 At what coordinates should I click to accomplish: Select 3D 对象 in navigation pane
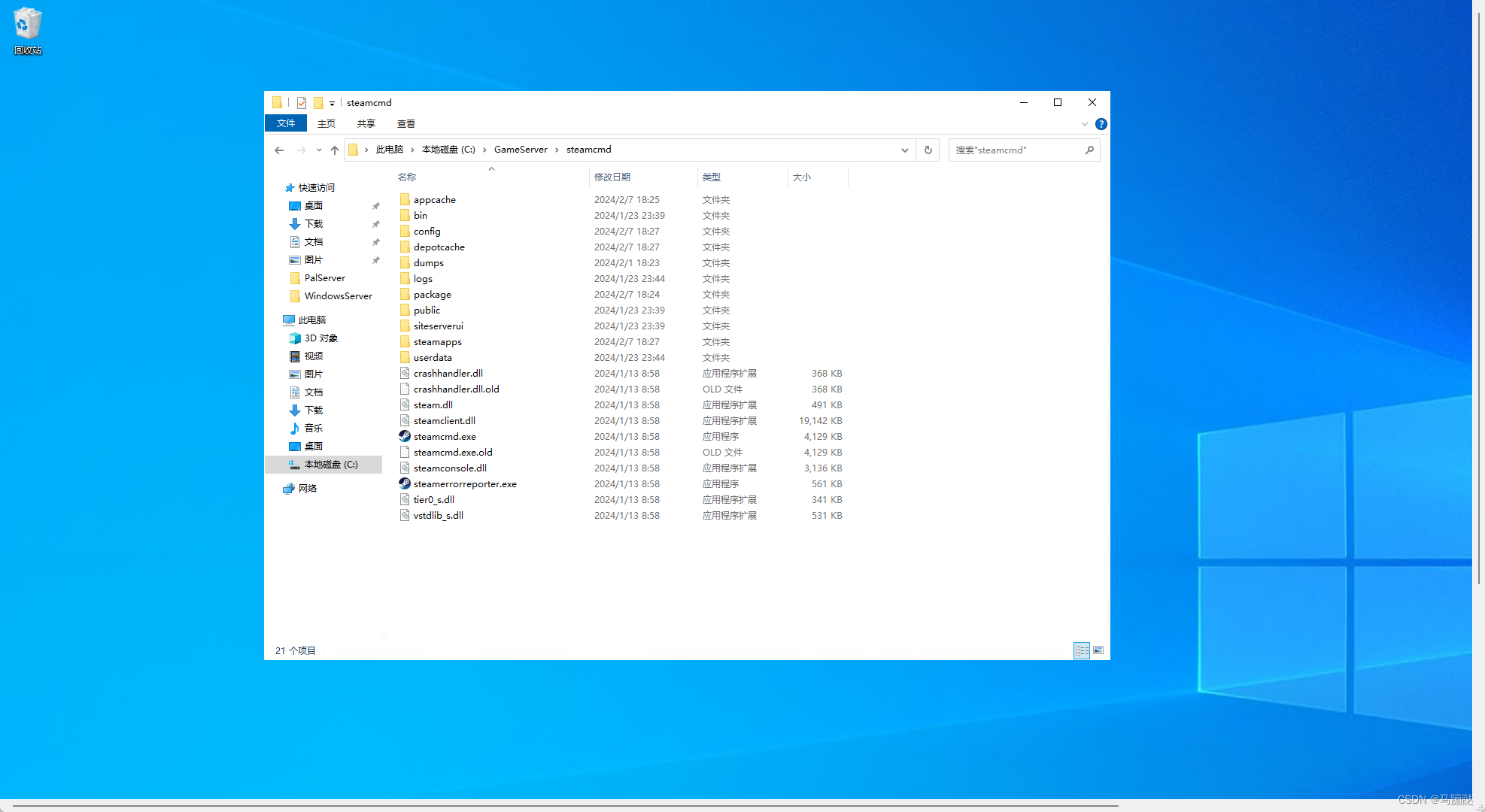point(321,338)
